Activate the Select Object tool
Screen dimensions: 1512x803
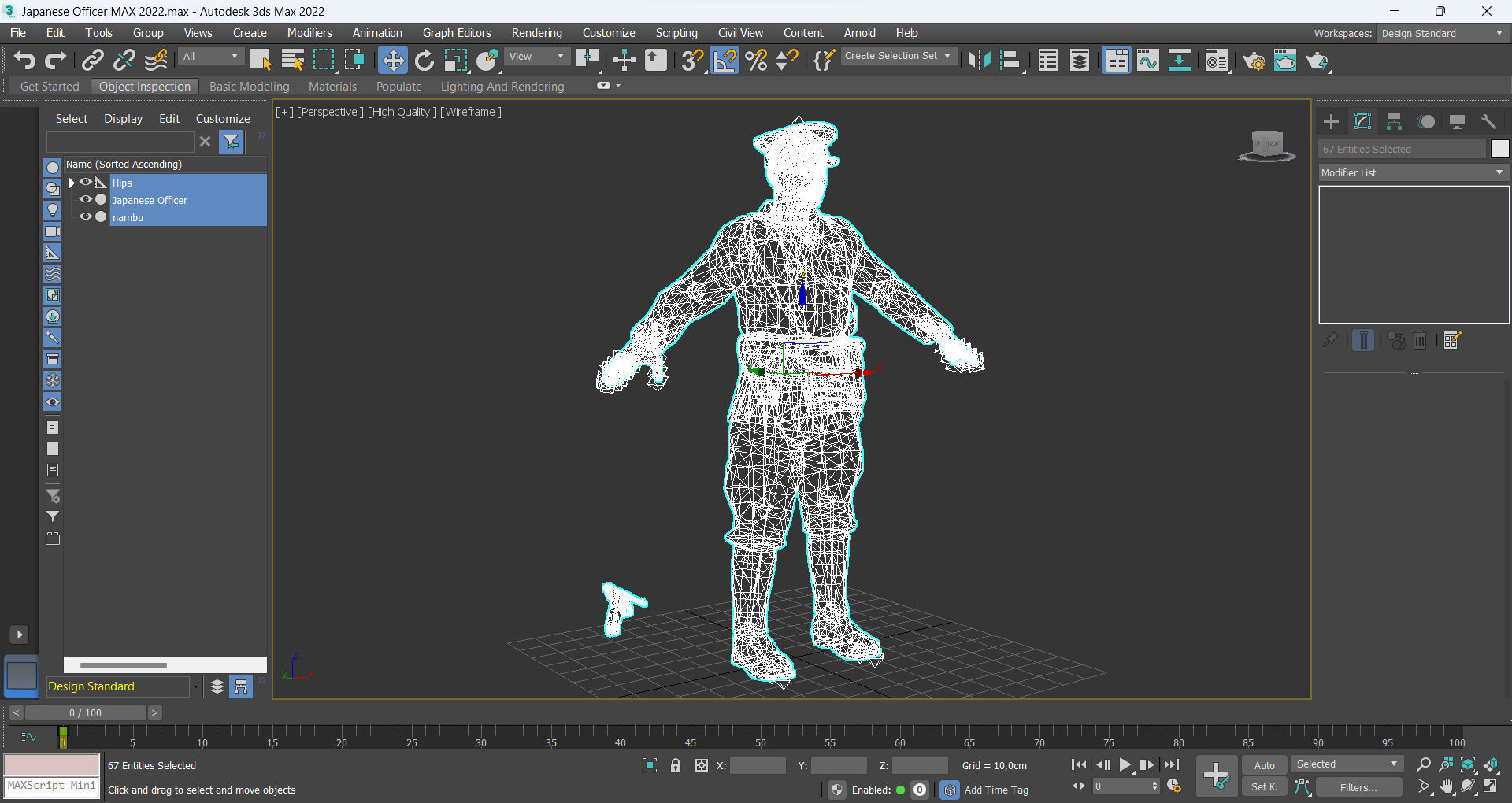click(x=261, y=61)
